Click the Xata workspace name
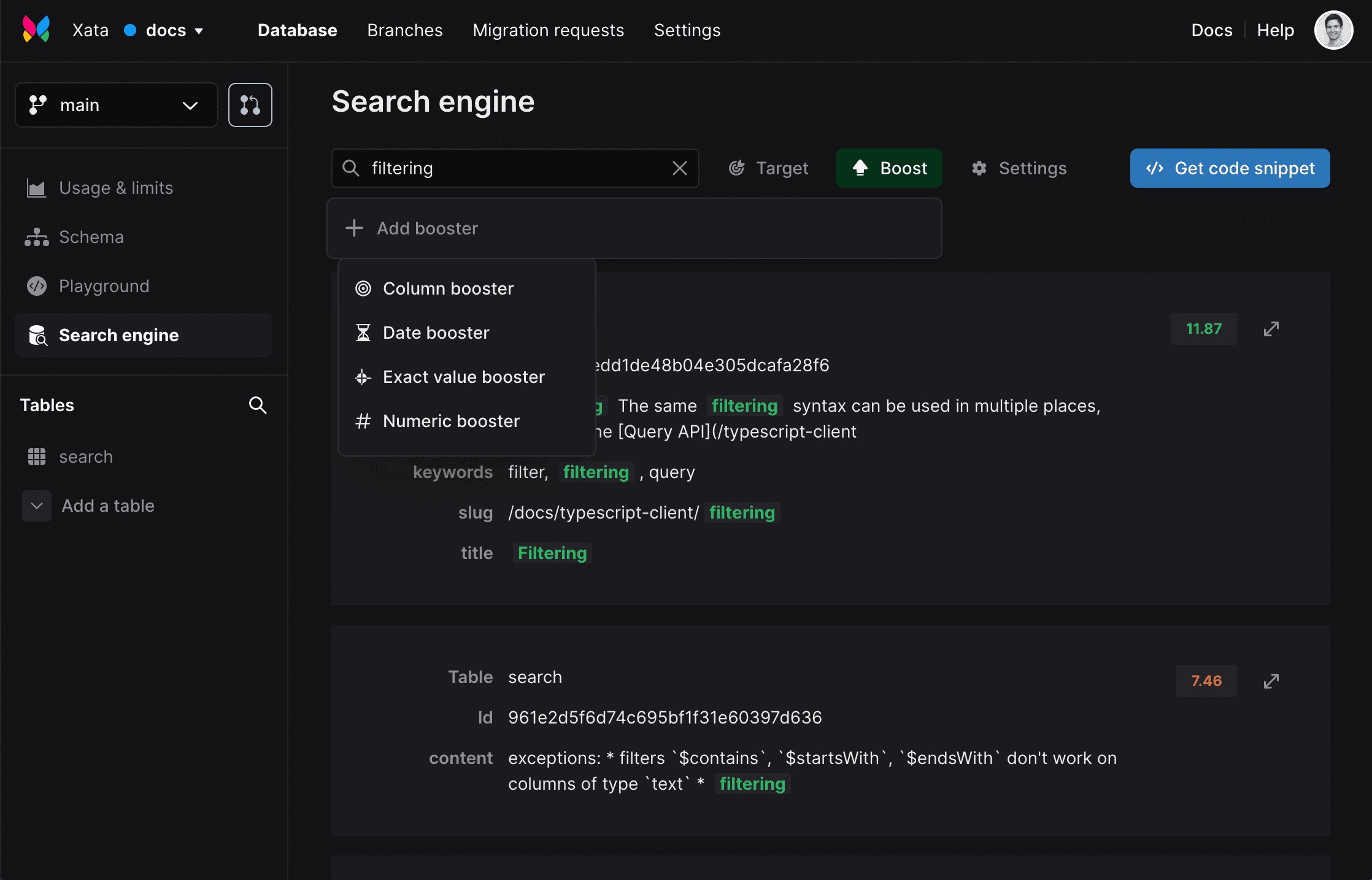This screenshot has width=1372, height=880. point(90,30)
